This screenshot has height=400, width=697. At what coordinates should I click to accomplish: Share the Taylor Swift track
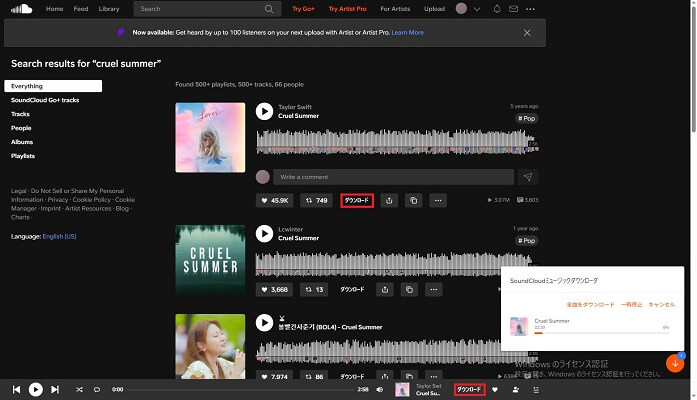point(389,200)
